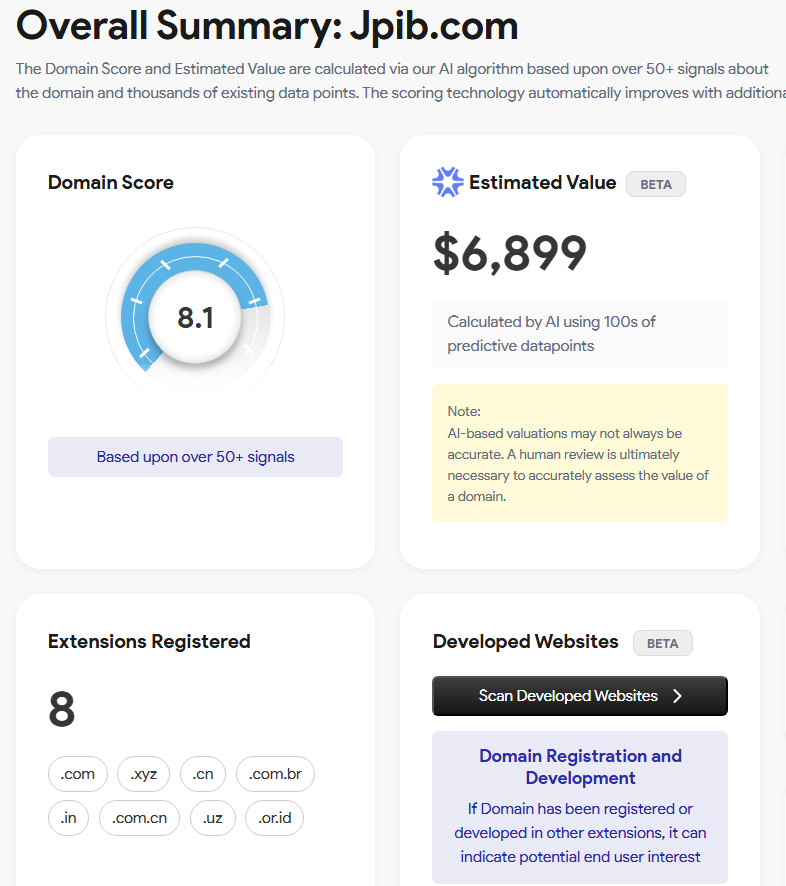Select the .com.cn extension chip

(140, 818)
